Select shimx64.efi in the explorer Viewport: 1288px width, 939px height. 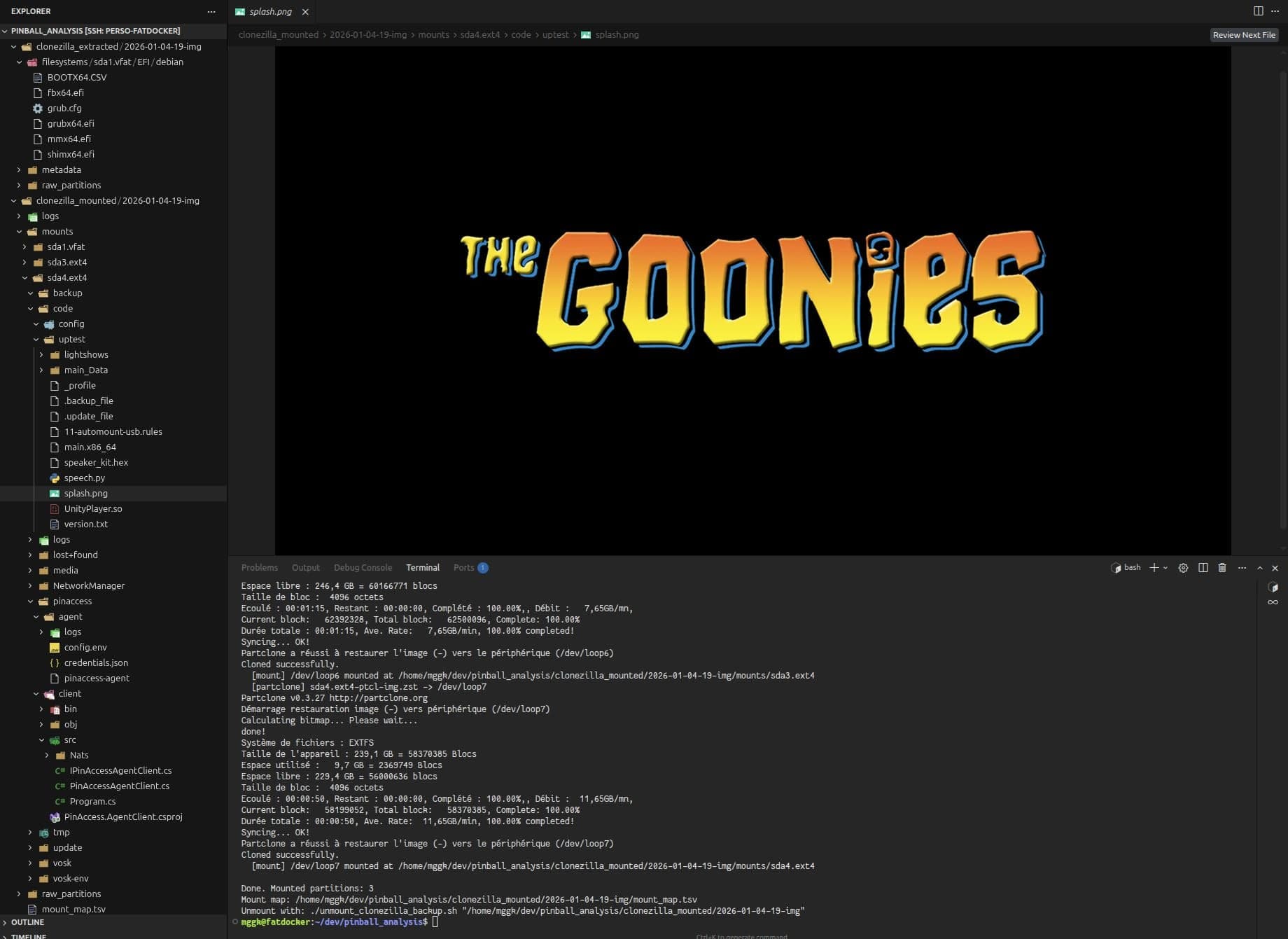(71, 155)
